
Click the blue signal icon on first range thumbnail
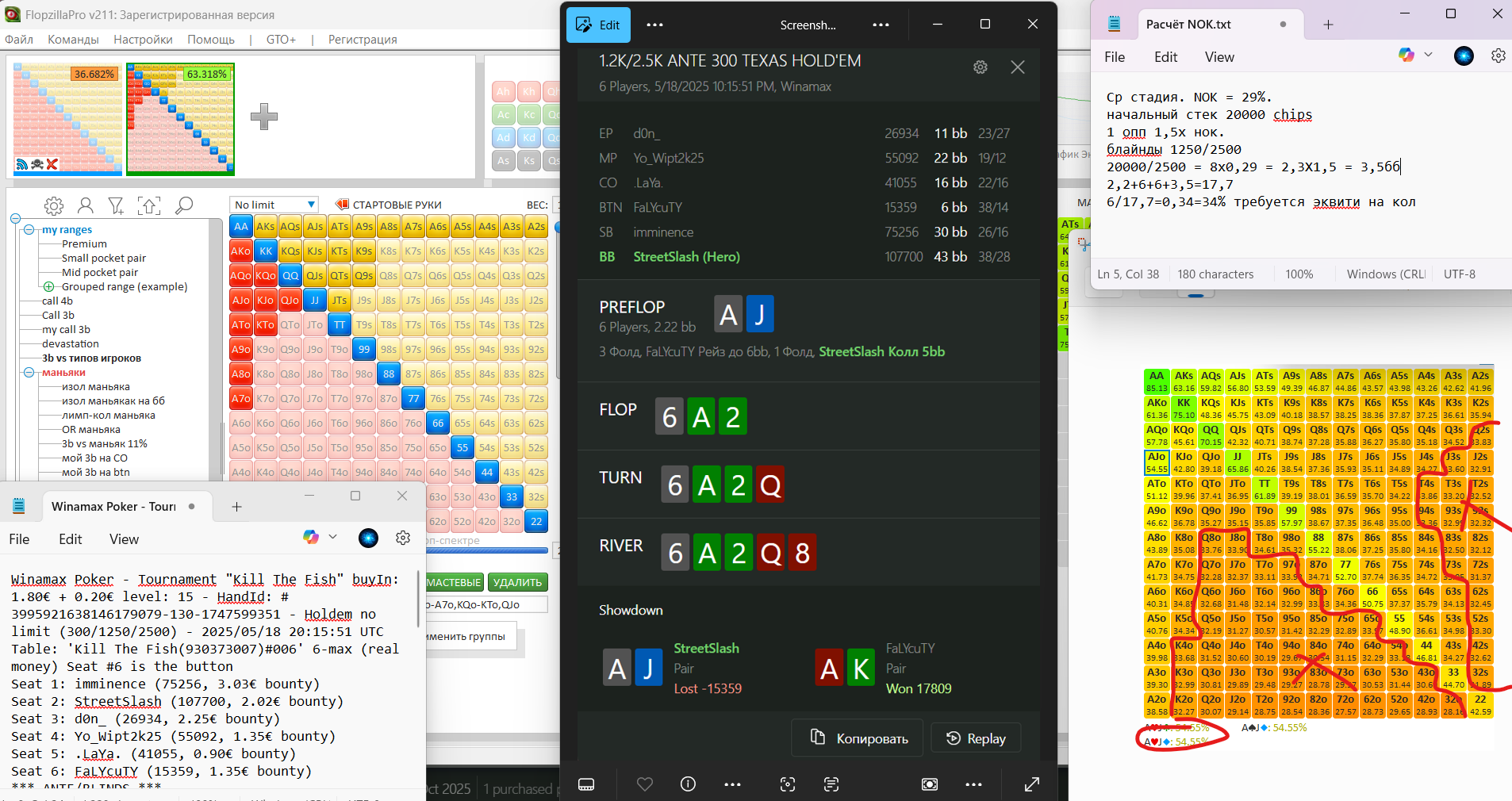[x=22, y=164]
